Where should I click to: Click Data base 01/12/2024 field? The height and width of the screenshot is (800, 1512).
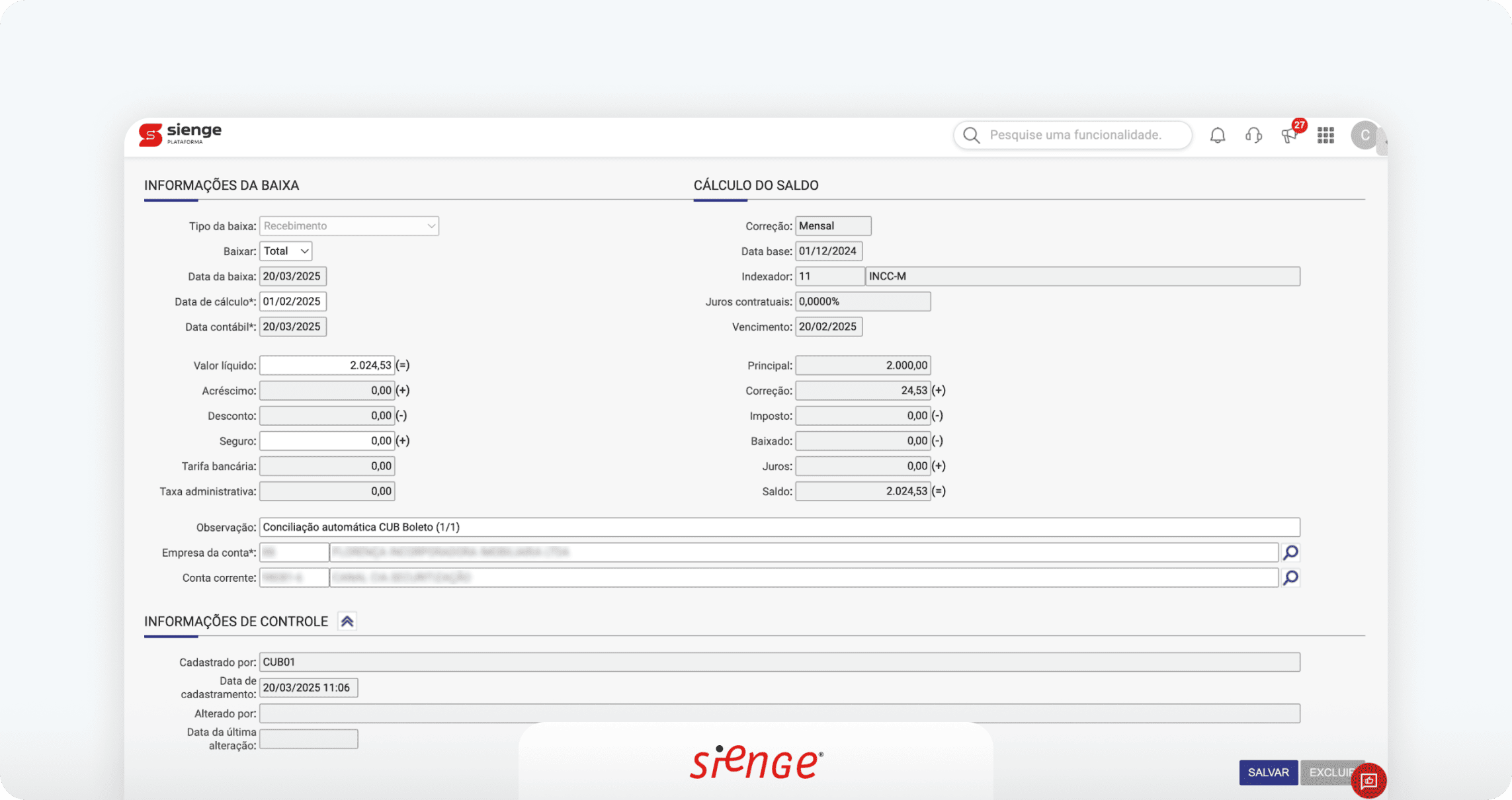(x=828, y=251)
